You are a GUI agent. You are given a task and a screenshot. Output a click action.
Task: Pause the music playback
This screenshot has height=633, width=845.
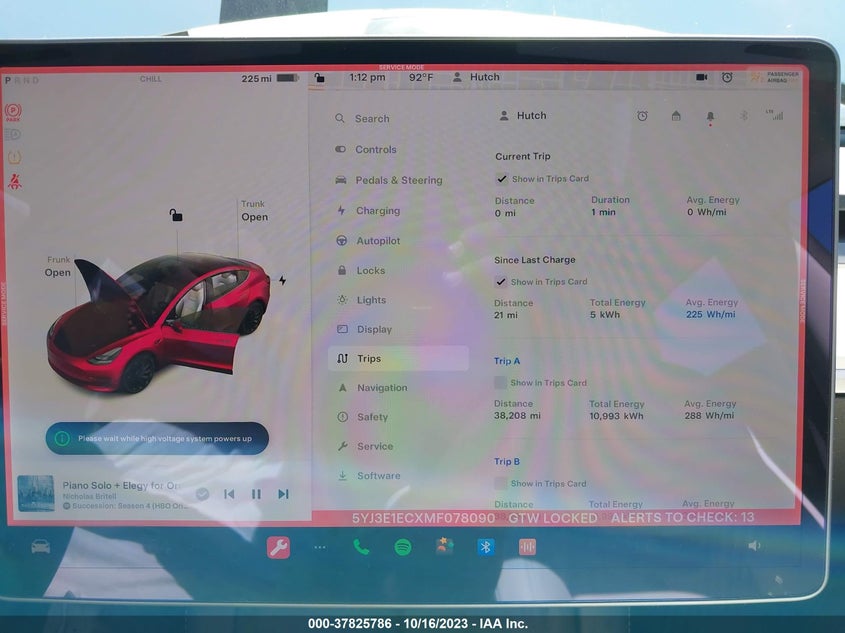(256, 494)
